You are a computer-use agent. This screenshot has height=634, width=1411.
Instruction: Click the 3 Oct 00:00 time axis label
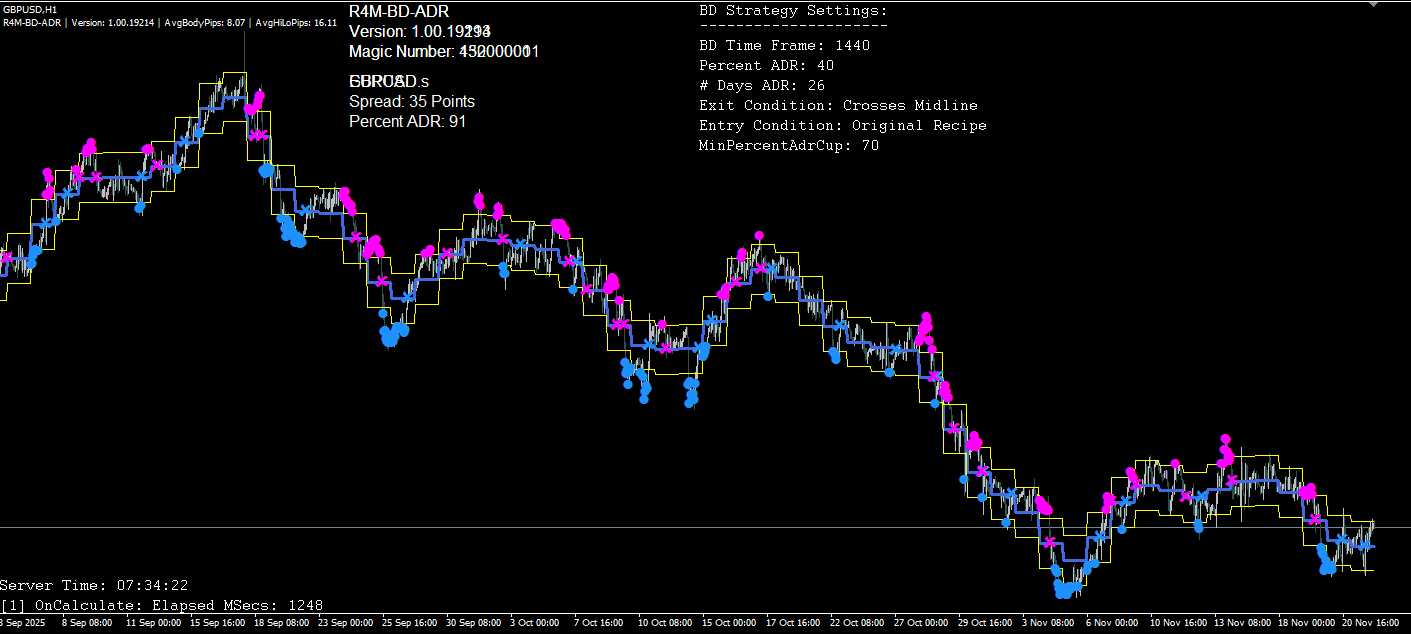[534, 622]
